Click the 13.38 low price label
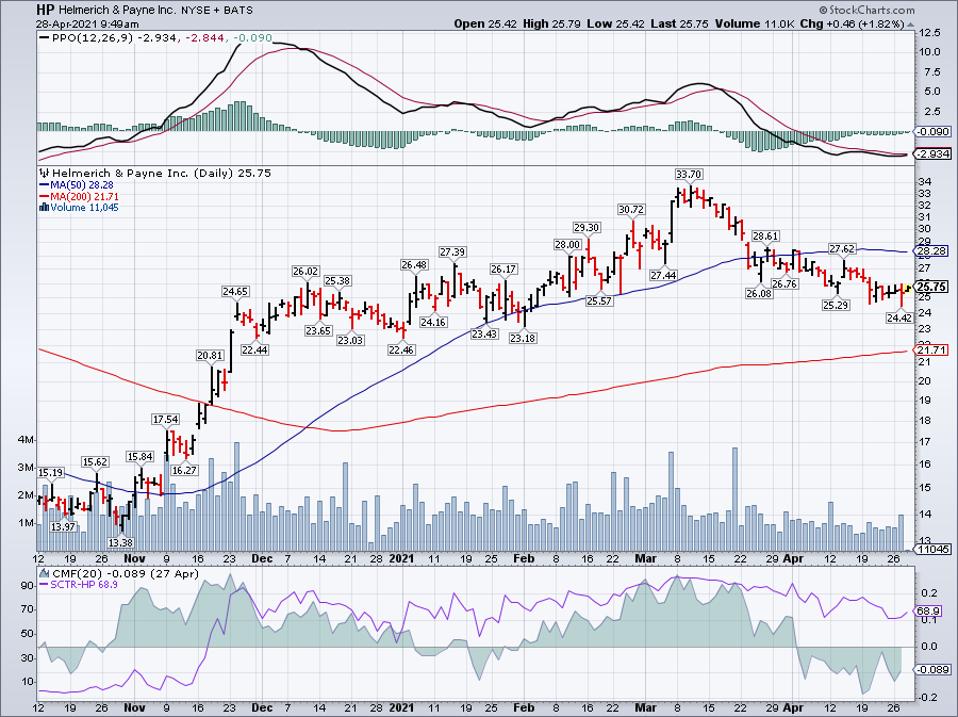The width and height of the screenshot is (958, 717). [120, 542]
